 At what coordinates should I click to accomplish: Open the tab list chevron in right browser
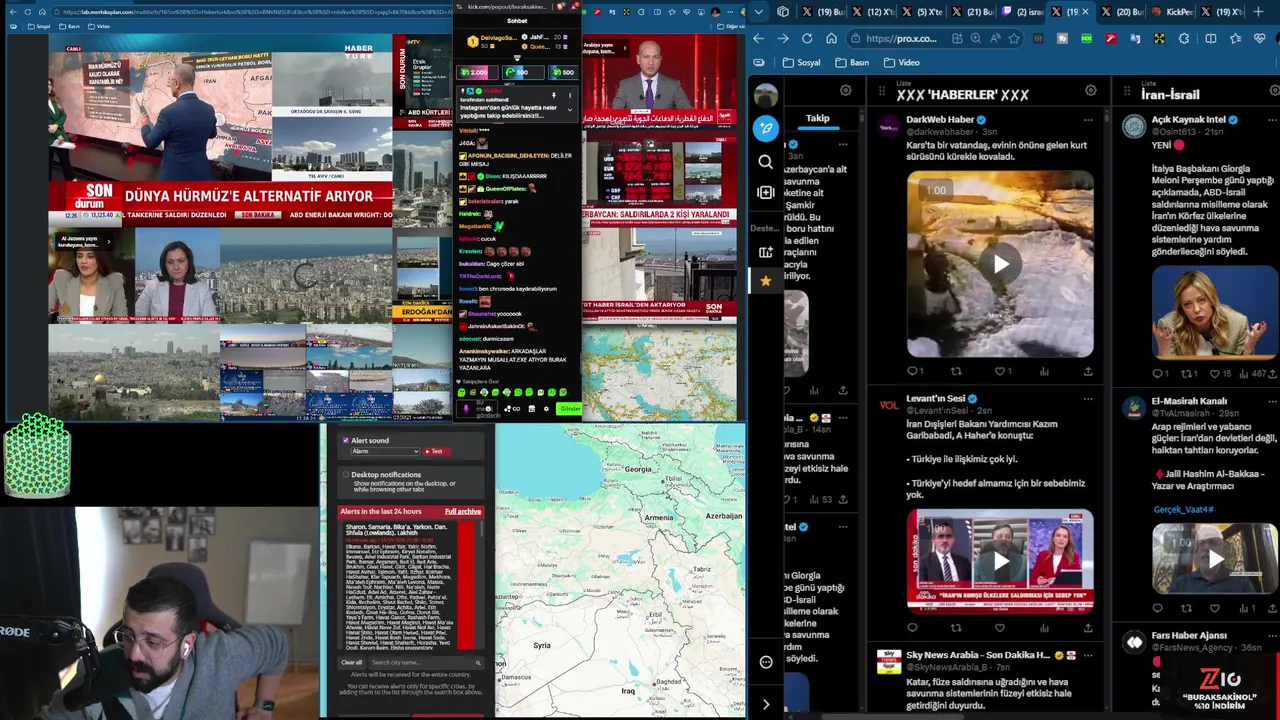[x=760, y=12]
